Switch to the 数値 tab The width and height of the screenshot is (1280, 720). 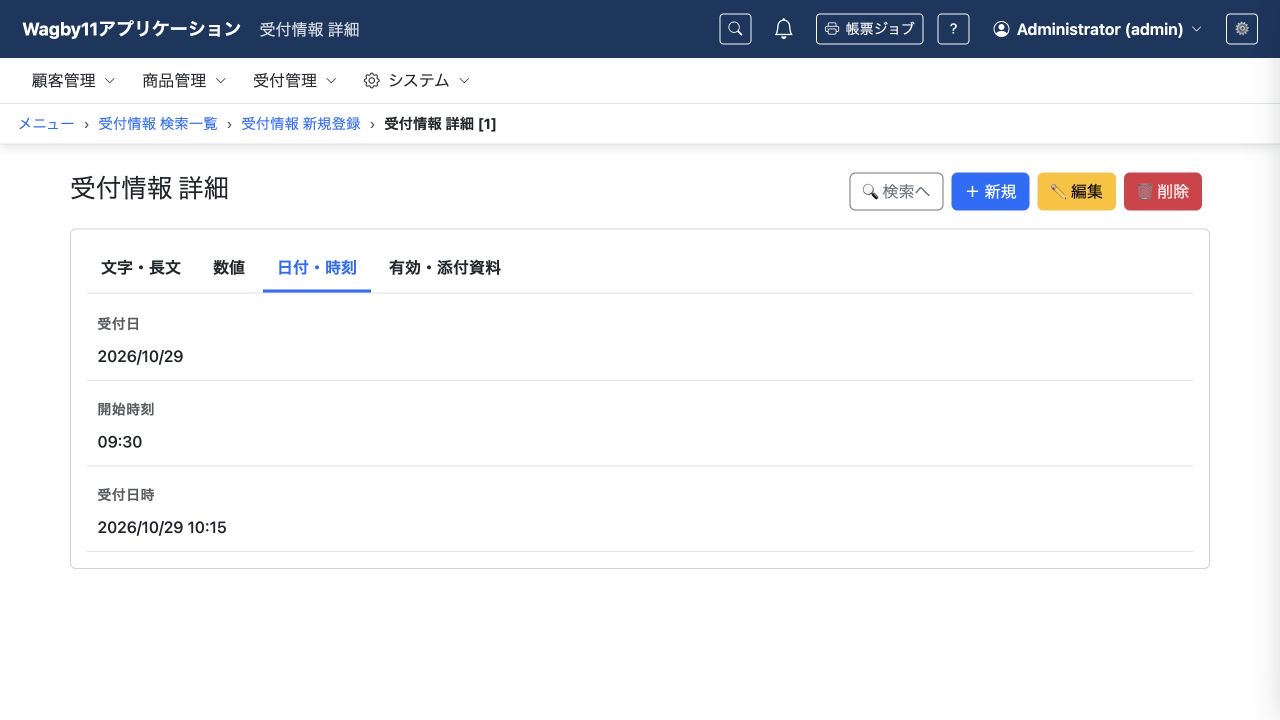(x=229, y=268)
